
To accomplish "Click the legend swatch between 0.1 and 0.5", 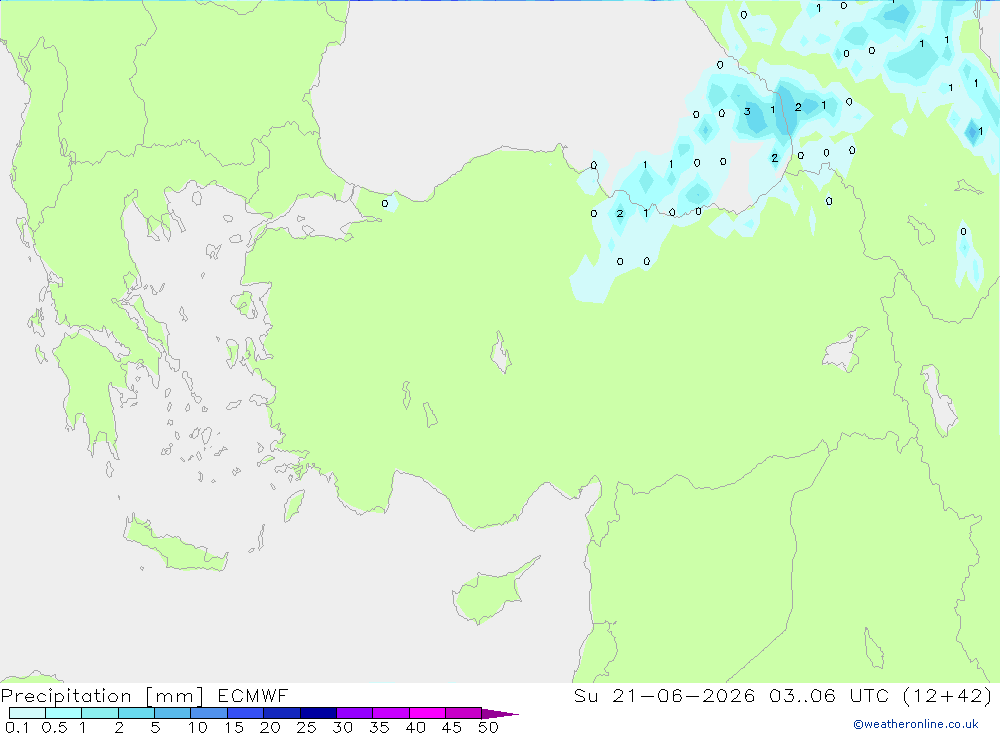I will pos(27,713).
